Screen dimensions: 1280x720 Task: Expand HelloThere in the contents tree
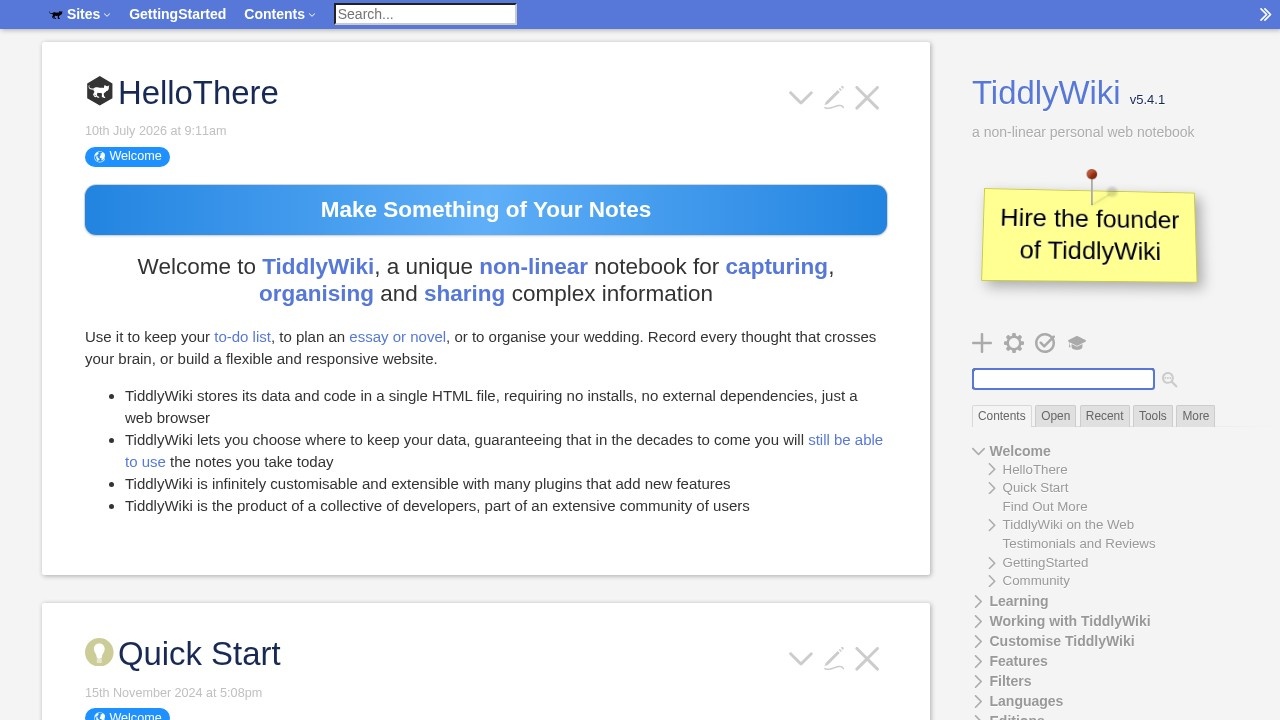point(992,469)
